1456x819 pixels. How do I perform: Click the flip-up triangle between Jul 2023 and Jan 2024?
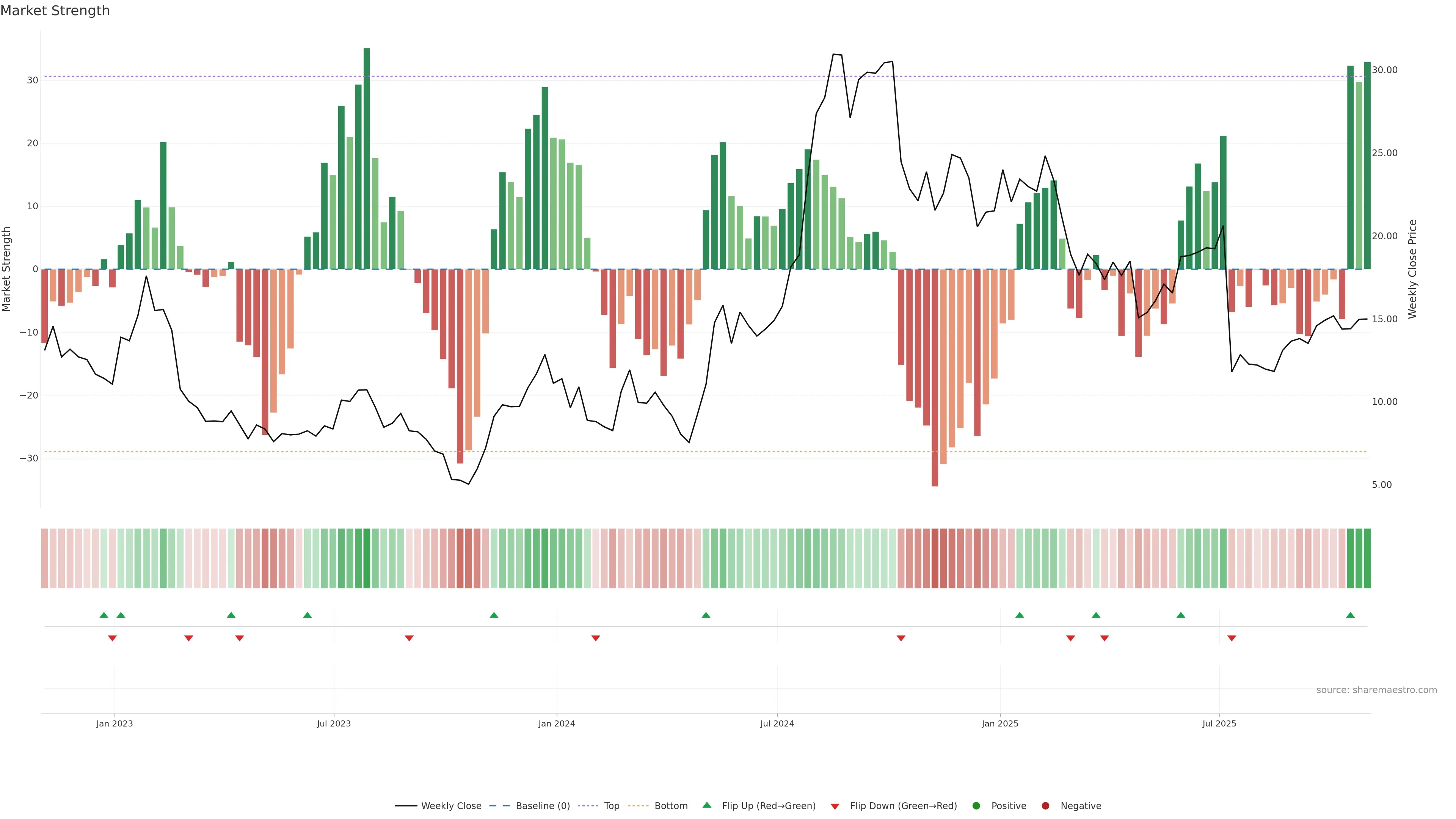pyautogui.click(x=493, y=615)
